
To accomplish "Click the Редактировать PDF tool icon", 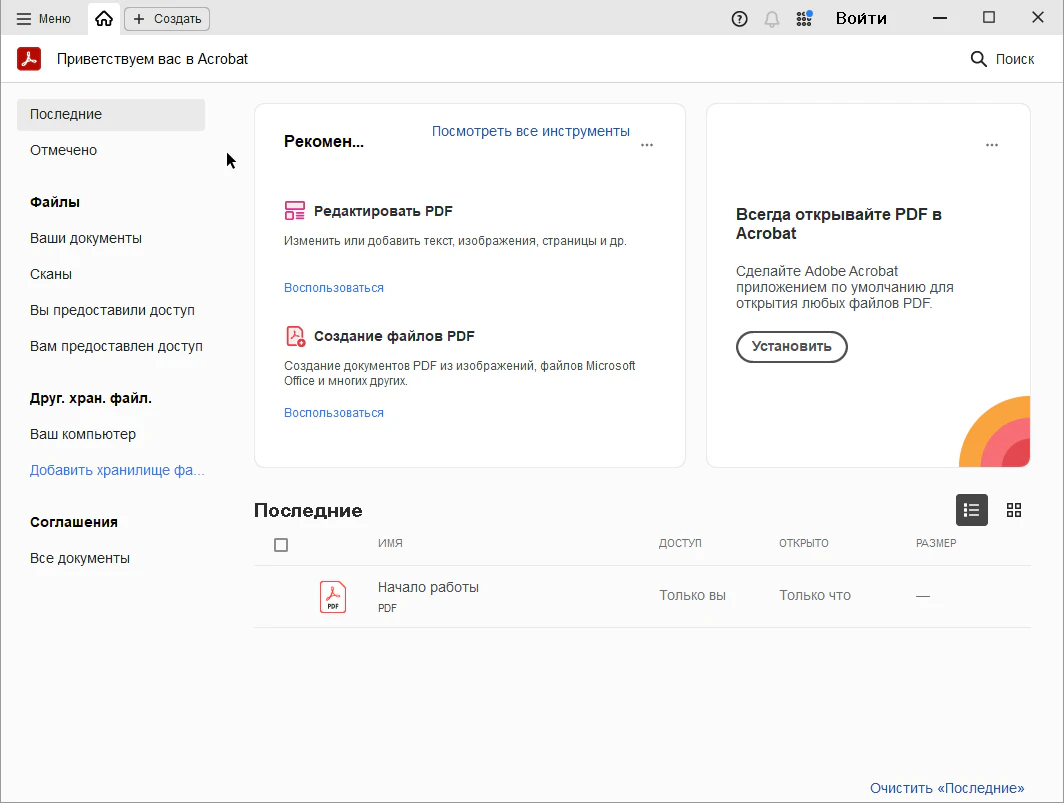I will click(295, 211).
